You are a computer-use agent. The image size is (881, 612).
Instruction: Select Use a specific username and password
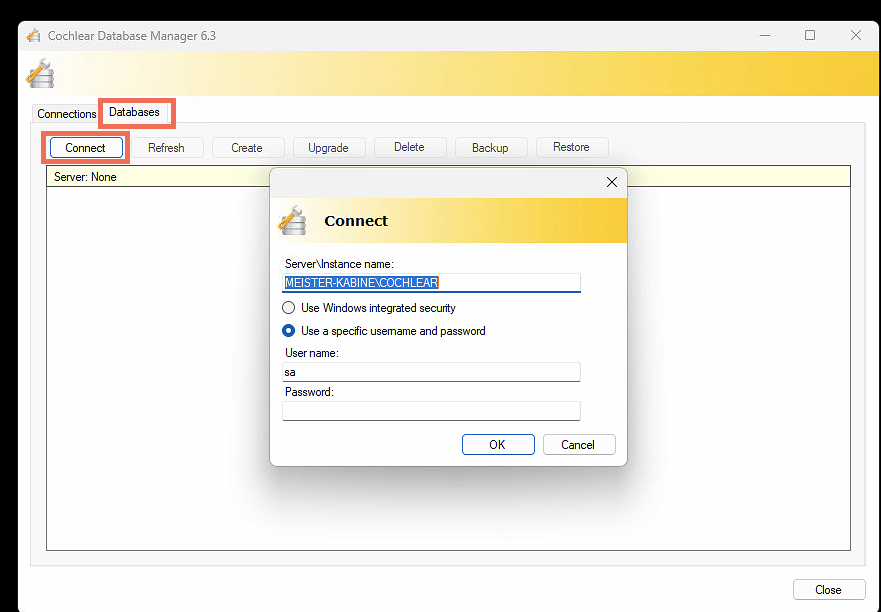coord(289,331)
